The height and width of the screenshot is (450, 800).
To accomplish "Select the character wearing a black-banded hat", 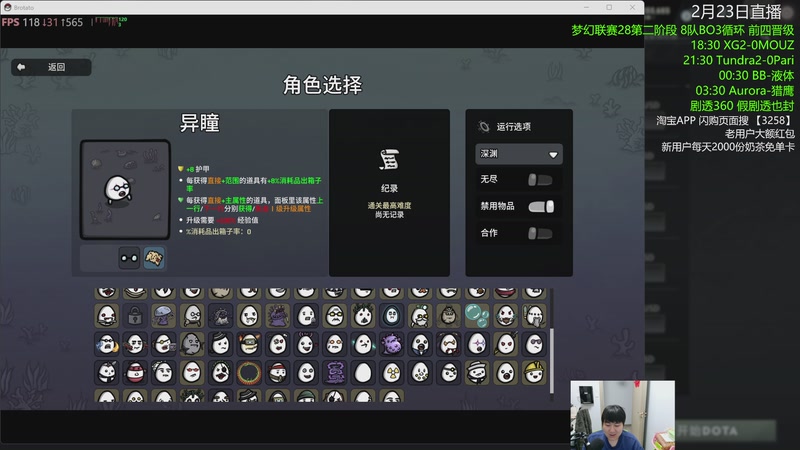I will pos(220,344).
